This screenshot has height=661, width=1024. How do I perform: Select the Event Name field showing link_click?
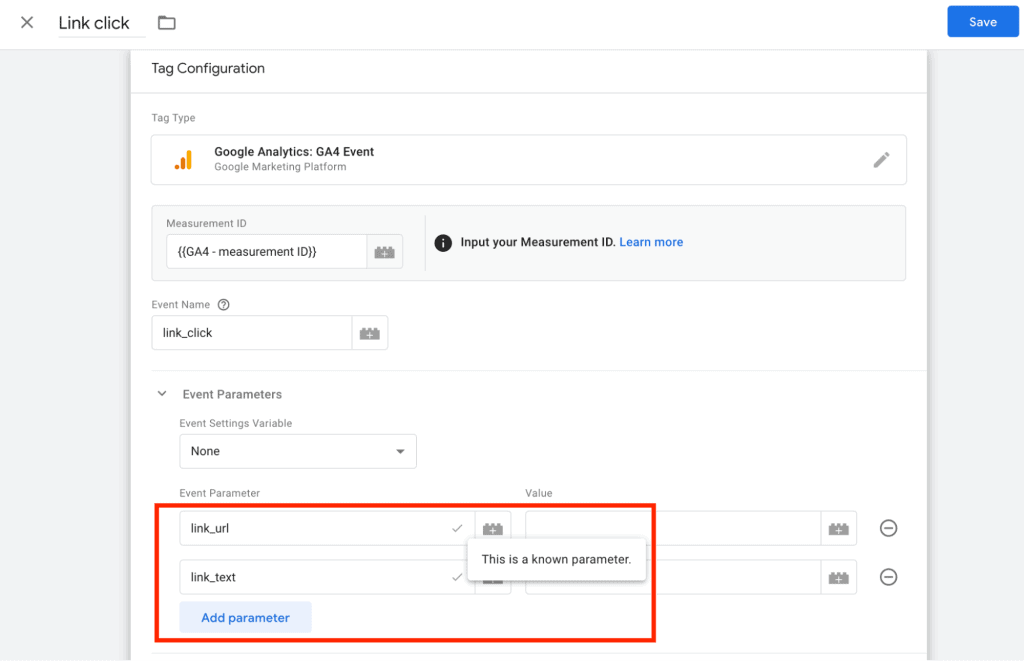pyautogui.click(x=250, y=331)
